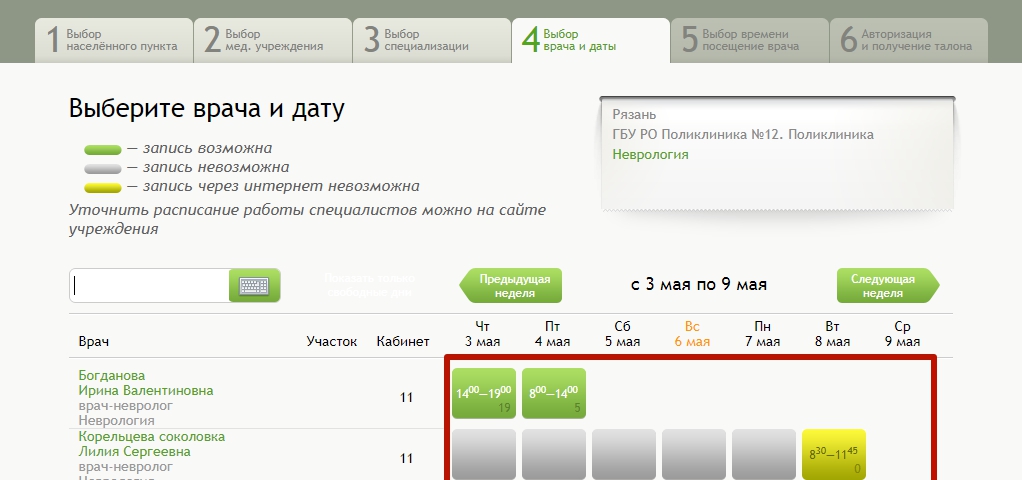
Task: Click ГБУ РО Поликлиника №12 text
Action: click(743, 134)
